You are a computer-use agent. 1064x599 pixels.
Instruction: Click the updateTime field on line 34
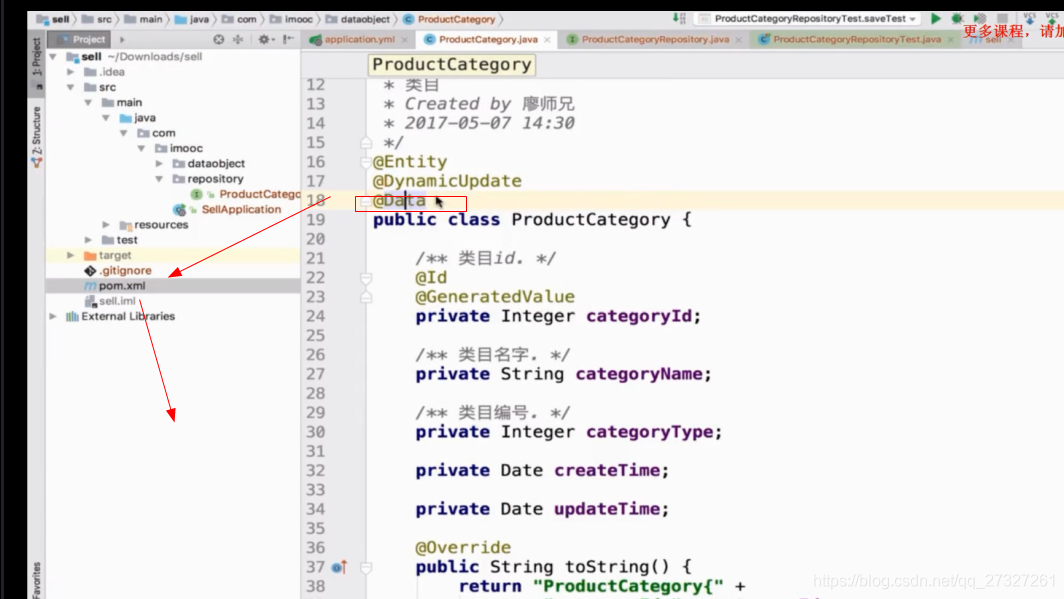click(607, 509)
